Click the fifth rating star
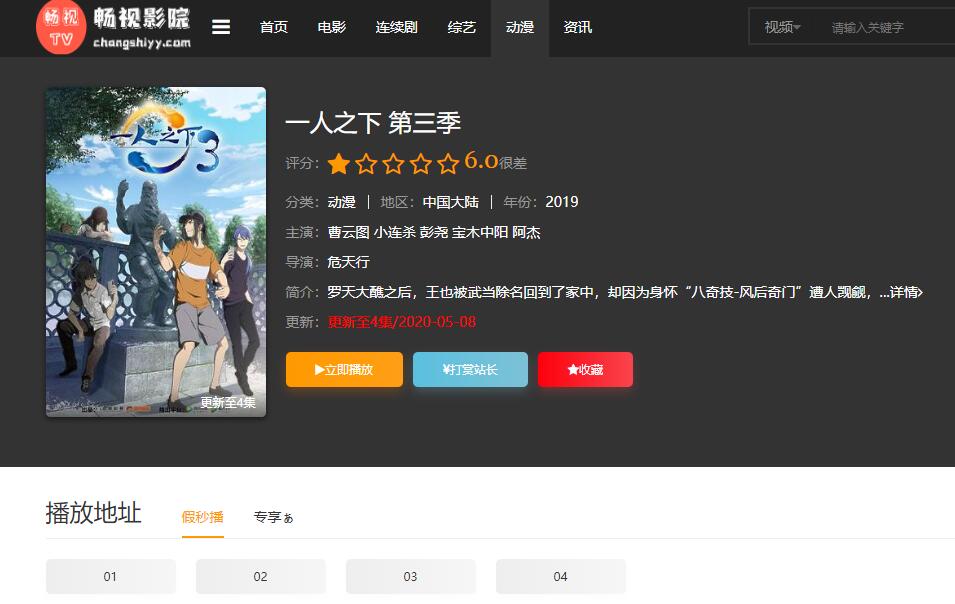The image size is (955, 604). coord(448,164)
